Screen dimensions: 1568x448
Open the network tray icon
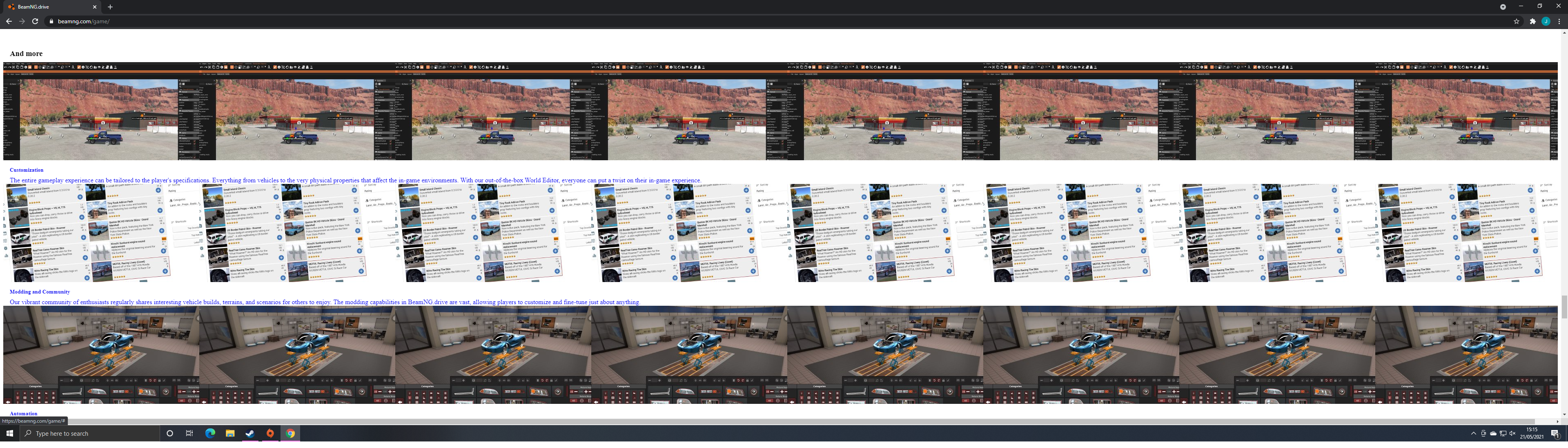tap(1503, 433)
